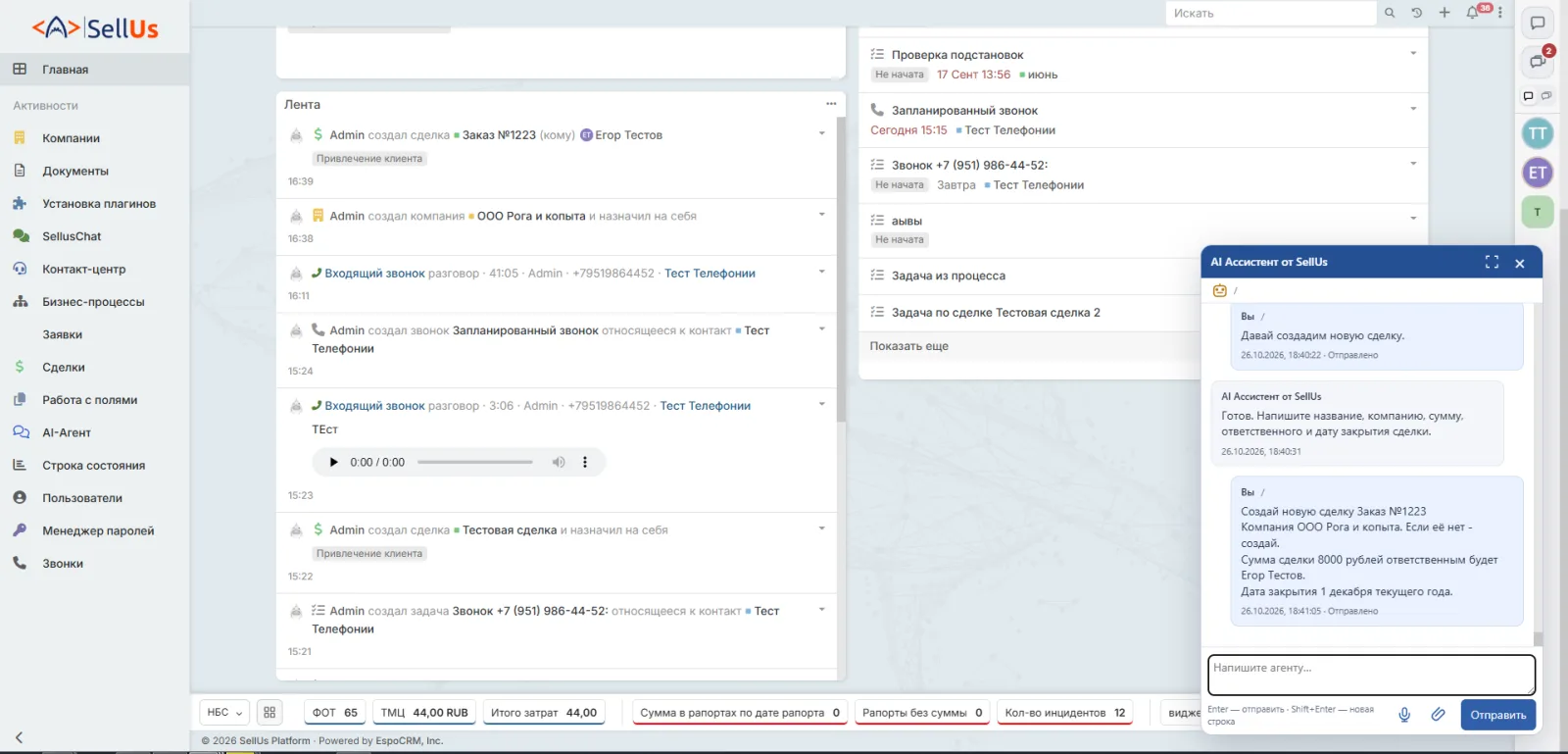
Task: Open notifications bell with 36 badge
Action: tap(1473, 13)
